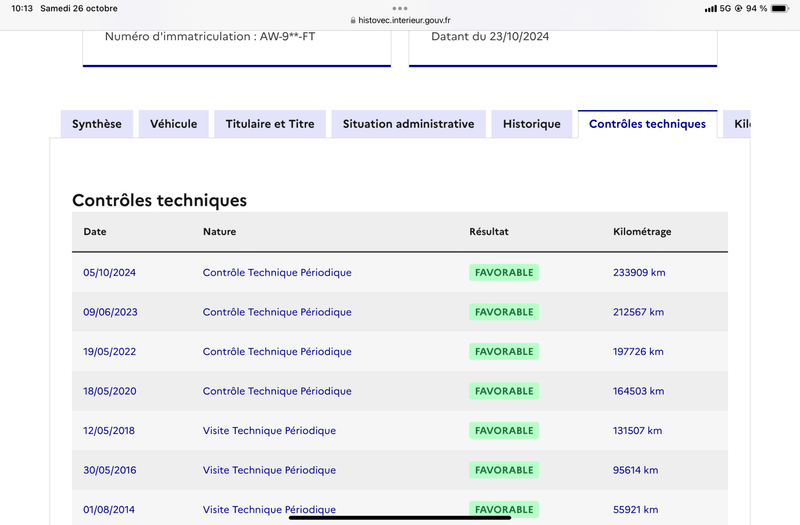Switch to the Véhicule tab

(173, 124)
